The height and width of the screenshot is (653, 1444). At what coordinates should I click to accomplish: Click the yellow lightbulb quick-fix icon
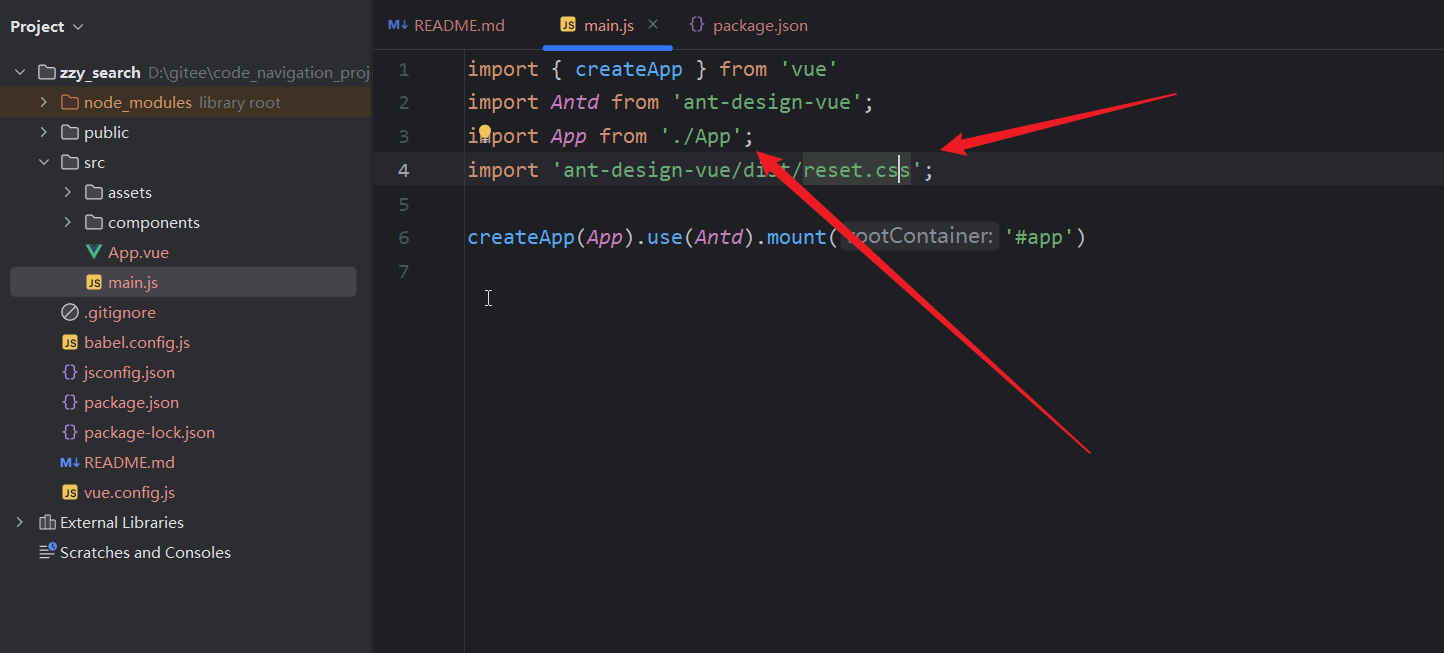pyautogui.click(x=485, y=134)
